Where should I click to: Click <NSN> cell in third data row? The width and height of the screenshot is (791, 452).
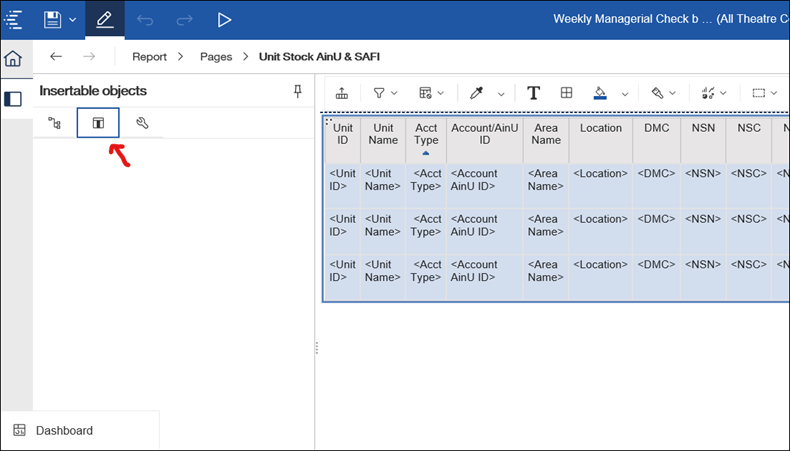(x=703, y=277)
